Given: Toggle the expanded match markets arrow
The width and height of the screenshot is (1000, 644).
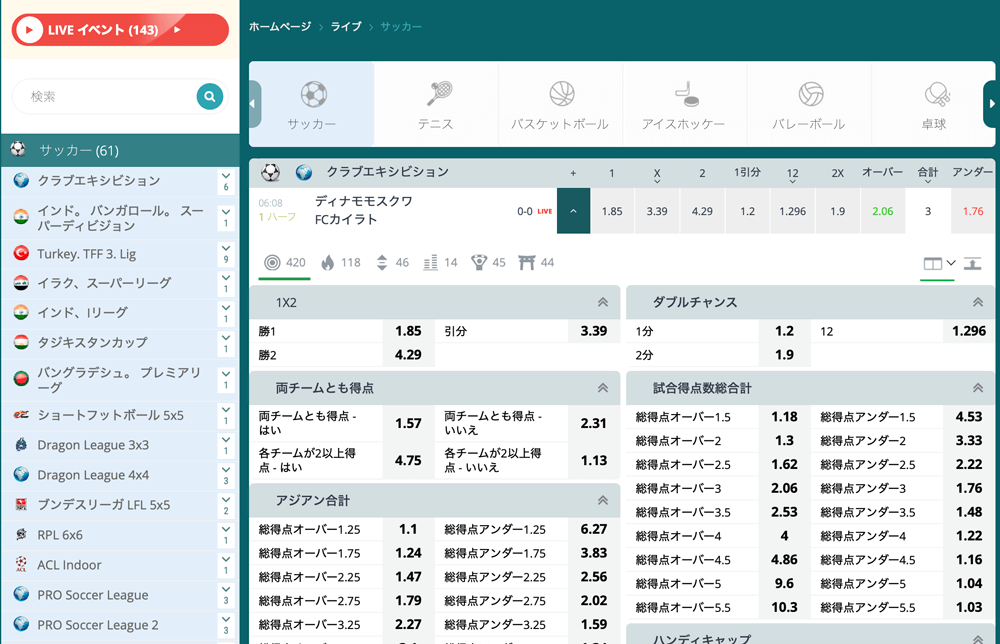Looking at the screenshot, I should 573,211.
